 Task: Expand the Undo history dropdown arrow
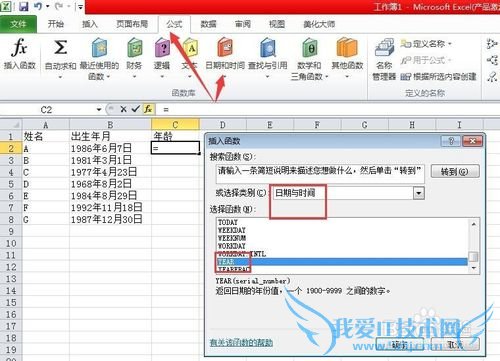coord(48,6)
